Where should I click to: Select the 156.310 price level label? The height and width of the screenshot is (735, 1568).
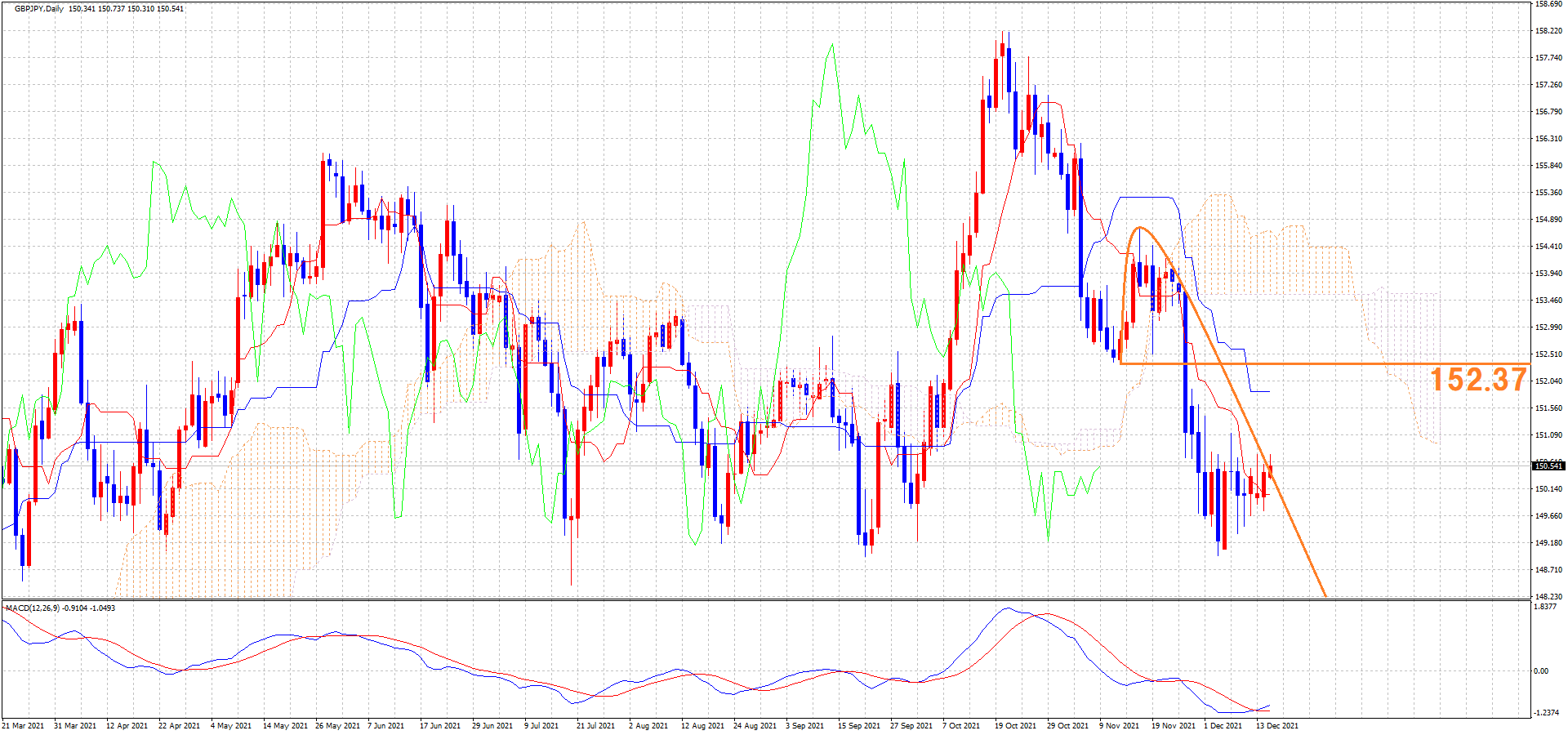[x=1549, y=139]
